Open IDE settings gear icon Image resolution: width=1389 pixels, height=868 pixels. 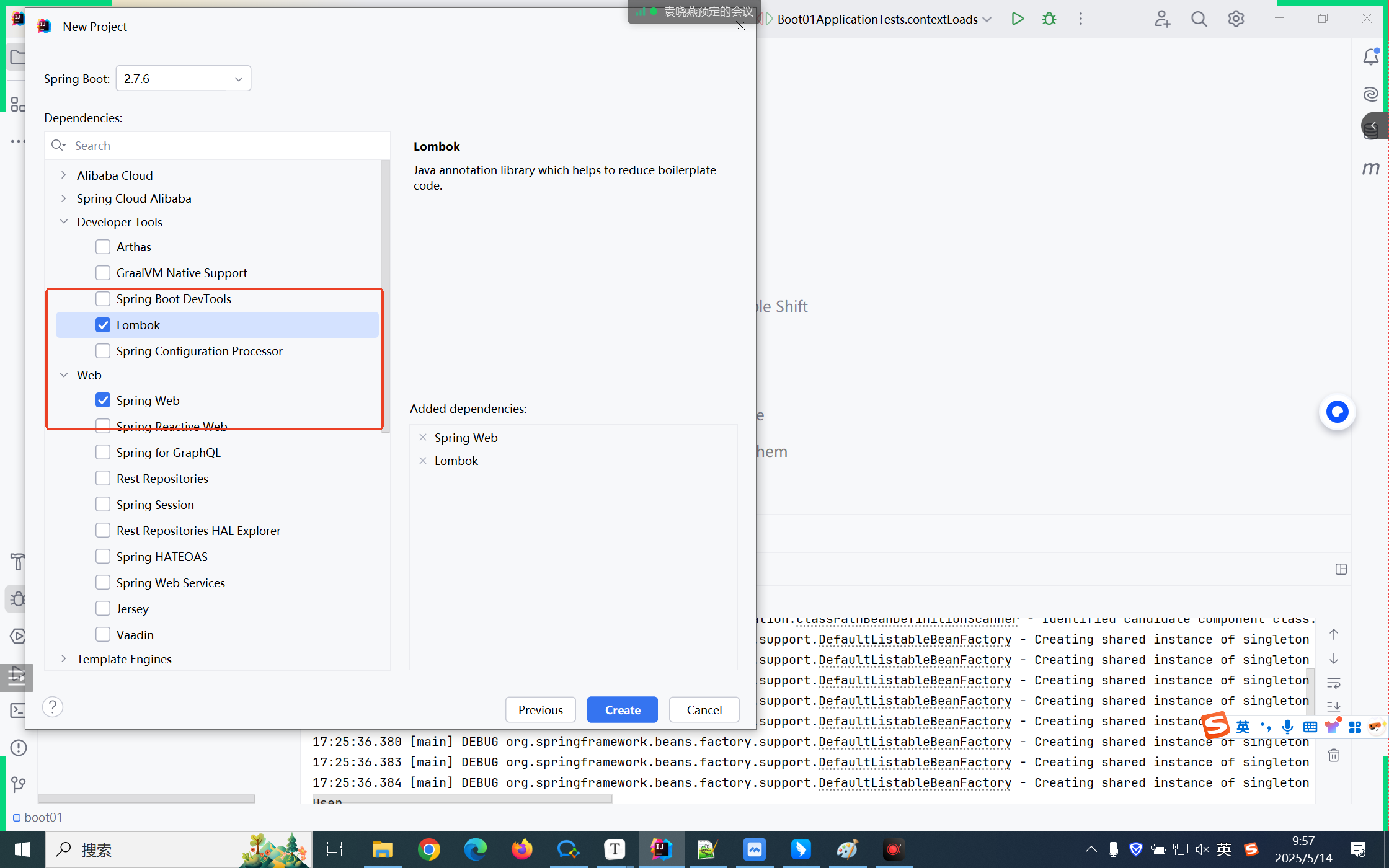click(1236, 19)
